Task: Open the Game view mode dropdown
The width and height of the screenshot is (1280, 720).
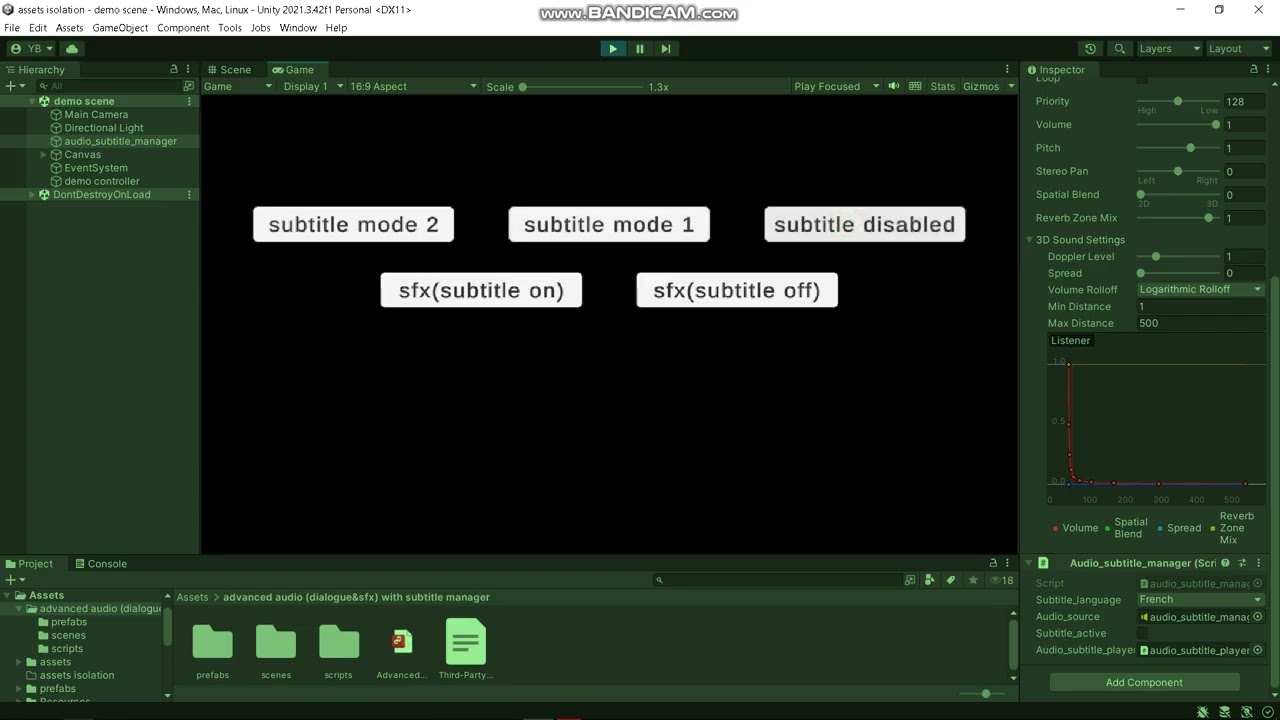Action: 237,86
